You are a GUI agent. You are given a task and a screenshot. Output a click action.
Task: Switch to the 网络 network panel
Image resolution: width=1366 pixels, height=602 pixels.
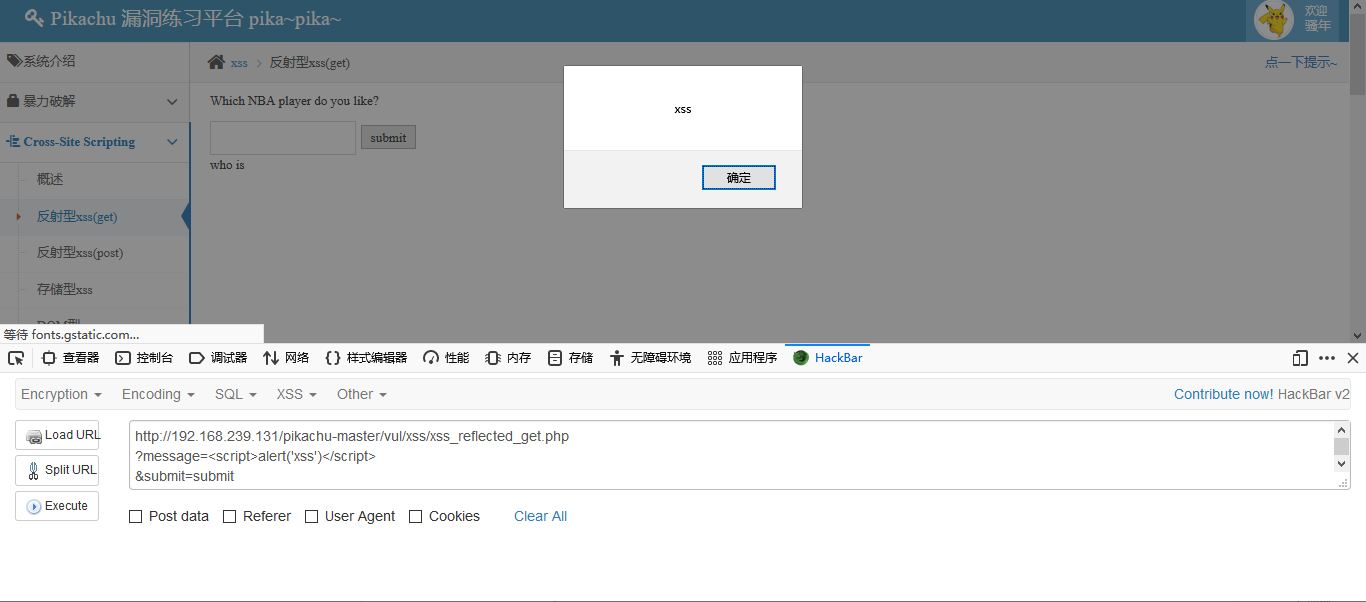tap(286, 358)
